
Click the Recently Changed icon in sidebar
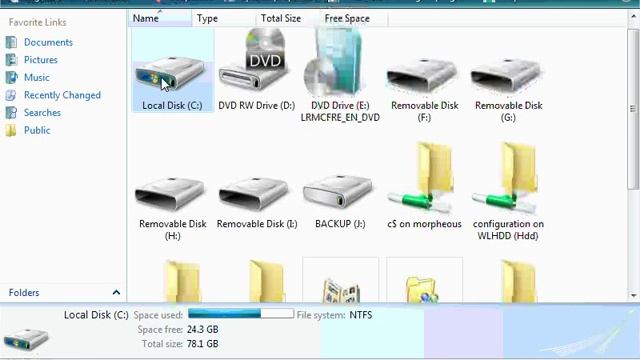point(11,95)
